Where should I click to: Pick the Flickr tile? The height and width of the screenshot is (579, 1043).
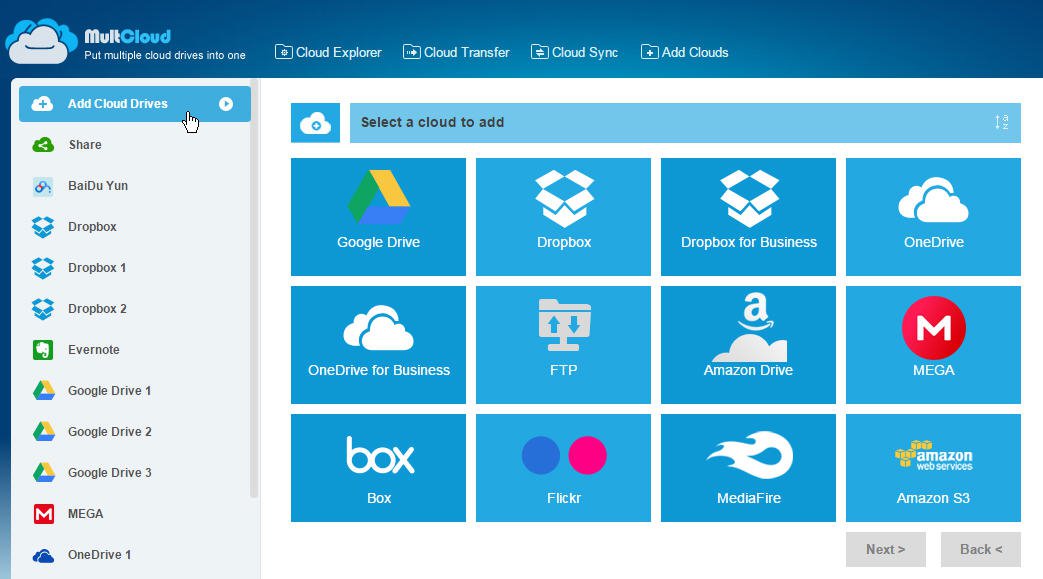(563, 468)
